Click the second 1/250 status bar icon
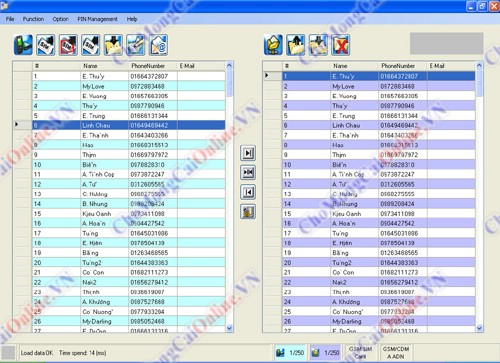The height and width of the screenshot is (363, 500). point(325,352)
